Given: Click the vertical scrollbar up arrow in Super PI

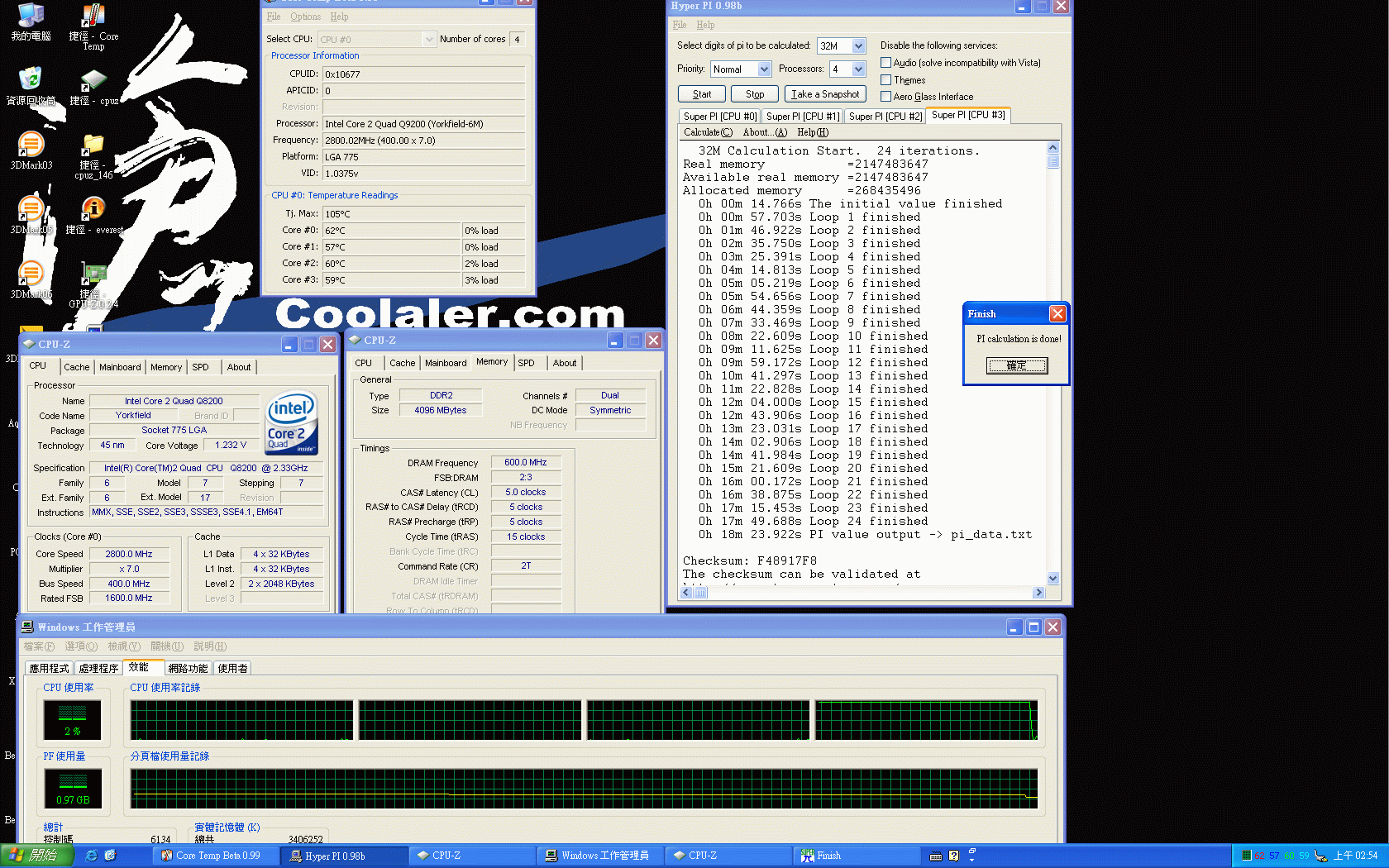Looking at the screenshot, I should pyautogui.click(x=1052, y=147).
